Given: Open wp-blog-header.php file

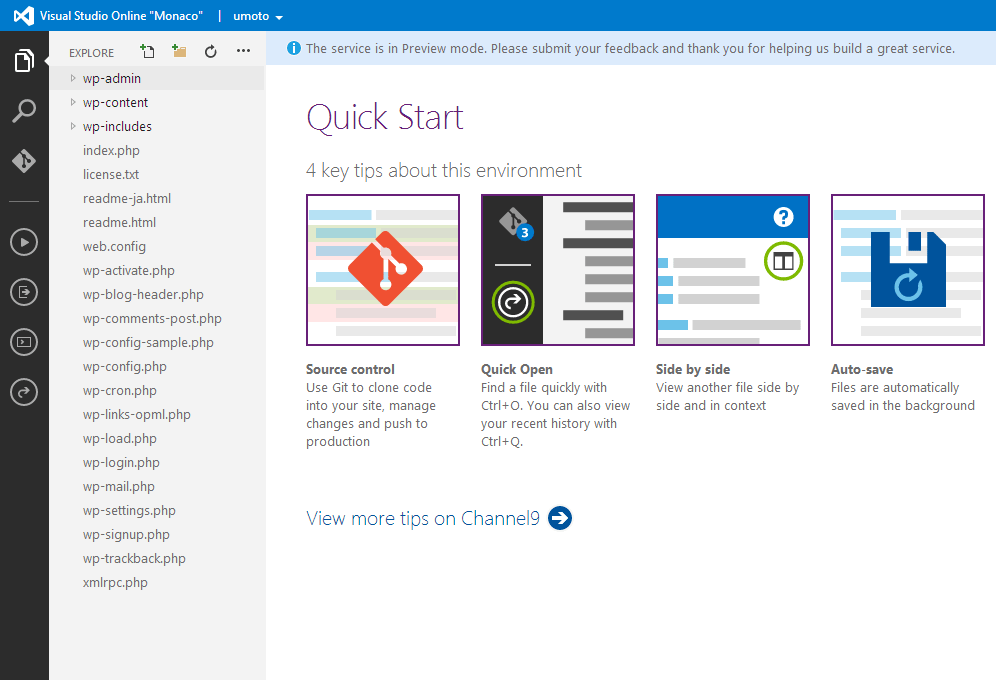Looking at the screenshot, I should (x=143, y=295).
